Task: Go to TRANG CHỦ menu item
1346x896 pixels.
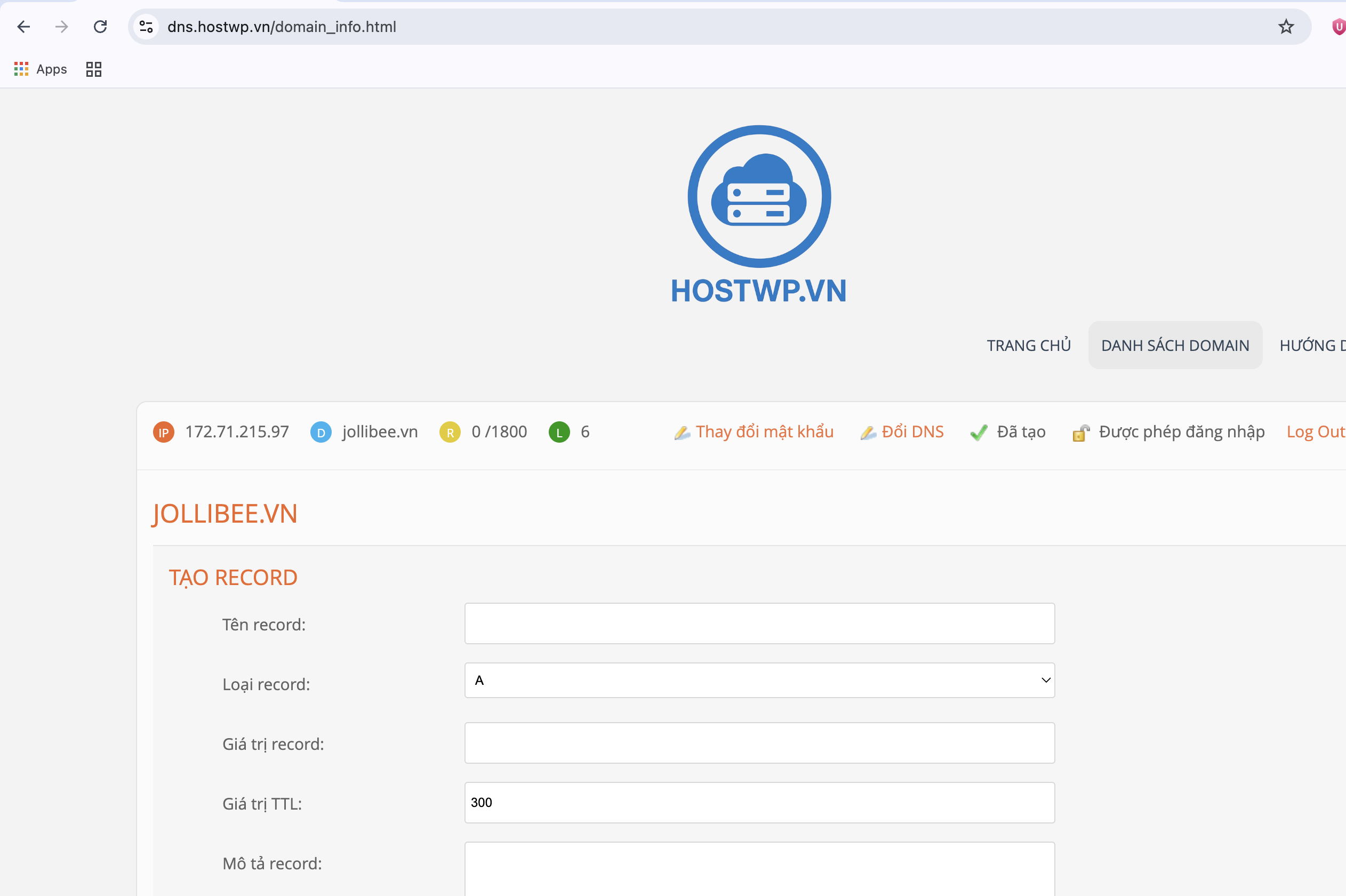Action: point(1028,345)
